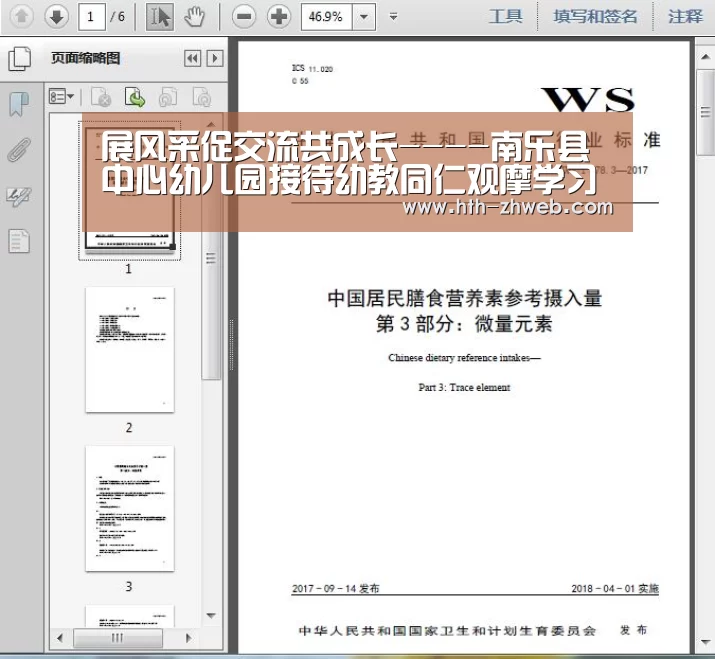Click the rotate pages counterclockwise icon
Viewport: 715px width, 659px height.
(168, 97)
